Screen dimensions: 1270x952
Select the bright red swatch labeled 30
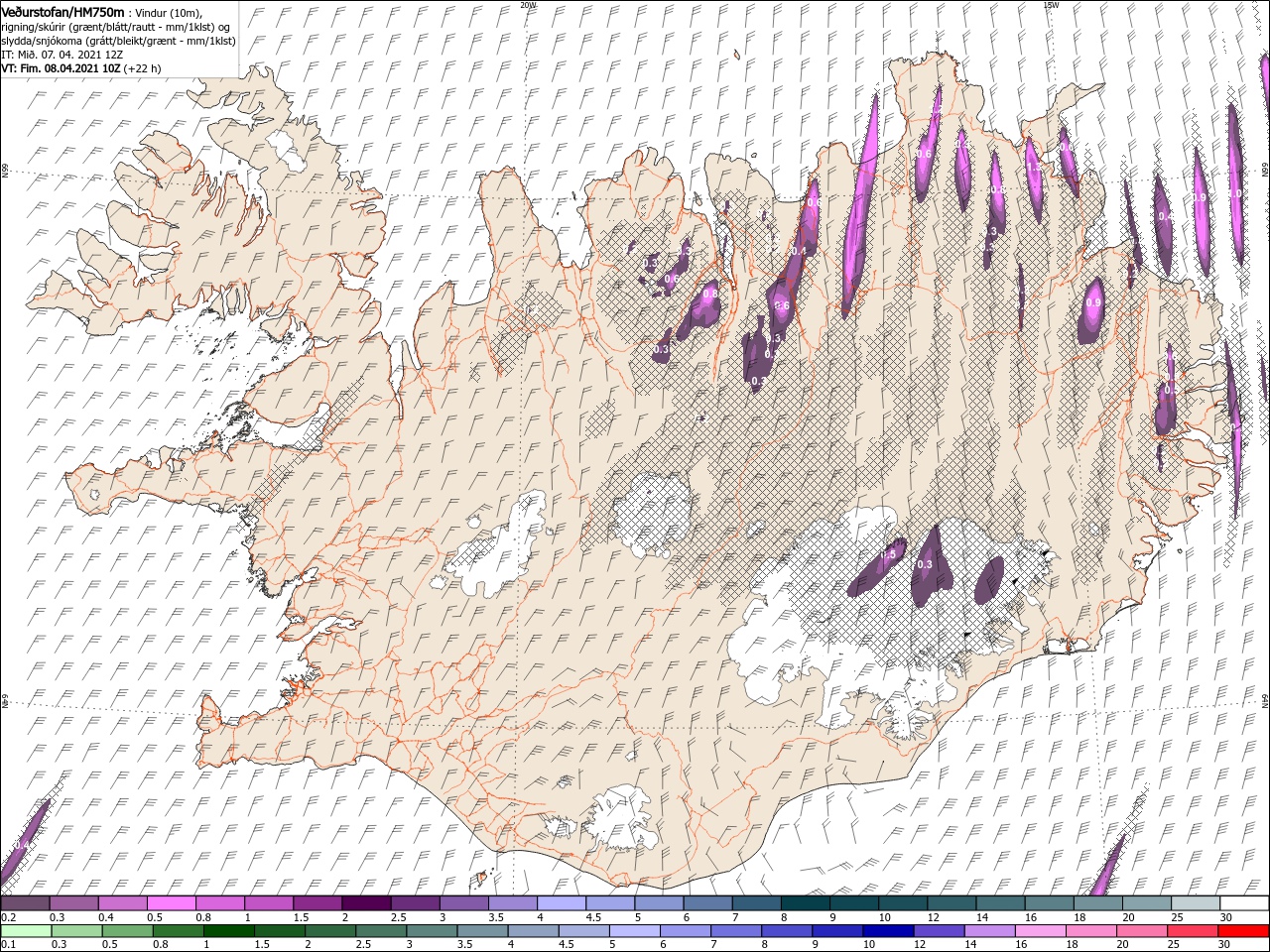click(1243, 930)
